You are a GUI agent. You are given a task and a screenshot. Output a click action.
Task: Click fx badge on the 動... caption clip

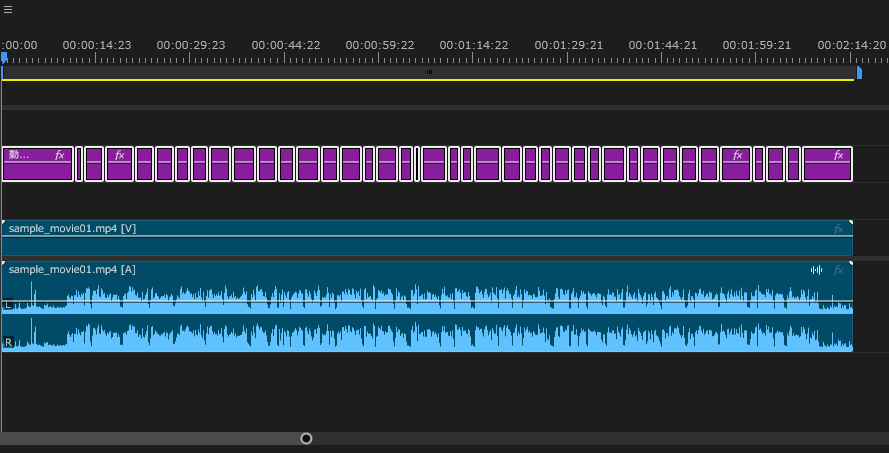[x=60, y=155]
